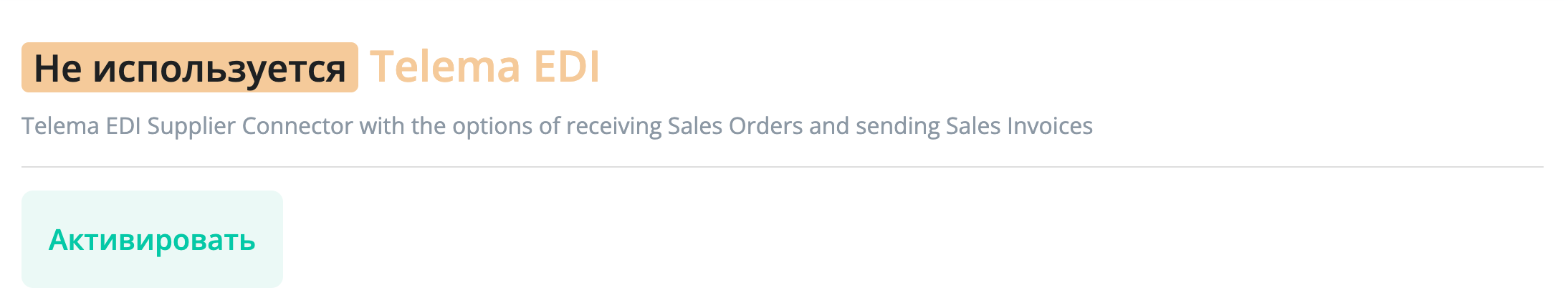Screen dimensions: 1568x308
Task: Click the horizontal divider below the description
Action: coord(781,167)
